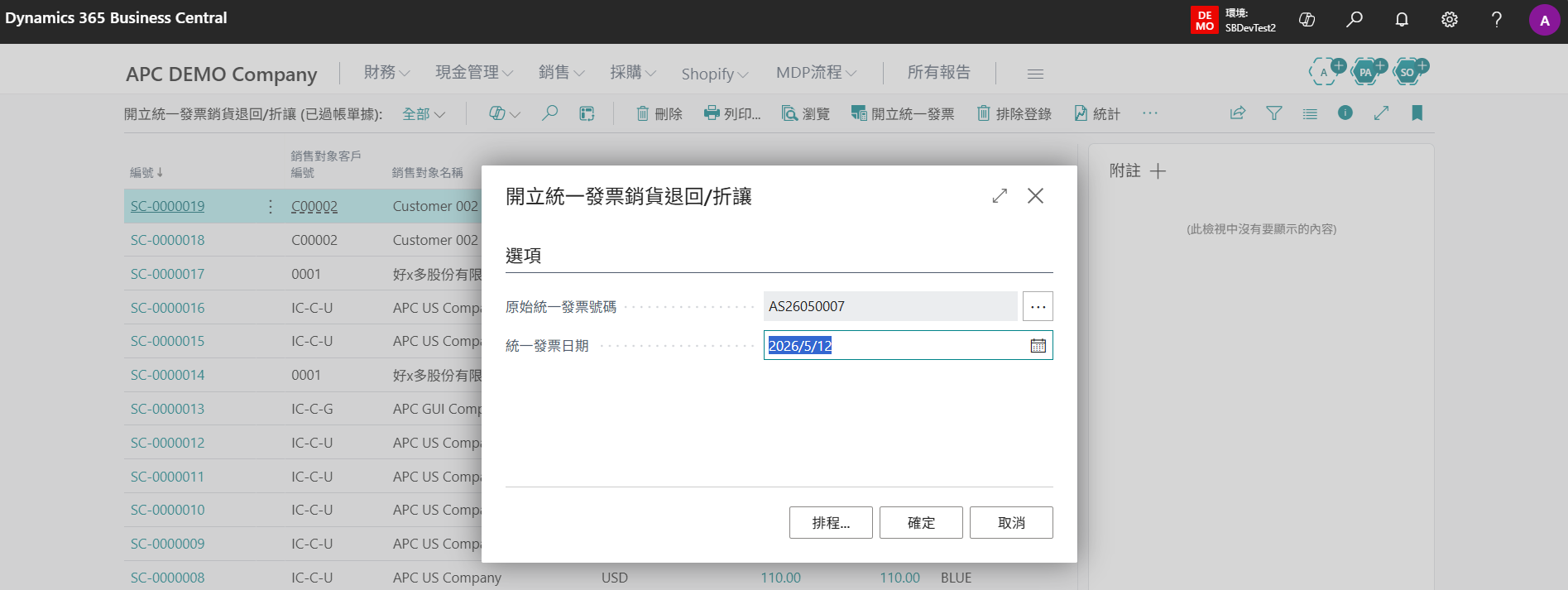Expand the 採購 menu
Screen dimensions: 1568x590
(633, 73)
